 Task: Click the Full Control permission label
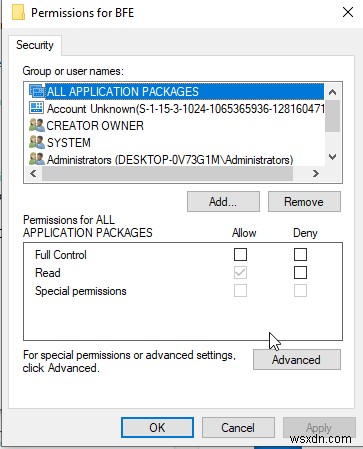(61, 255)
